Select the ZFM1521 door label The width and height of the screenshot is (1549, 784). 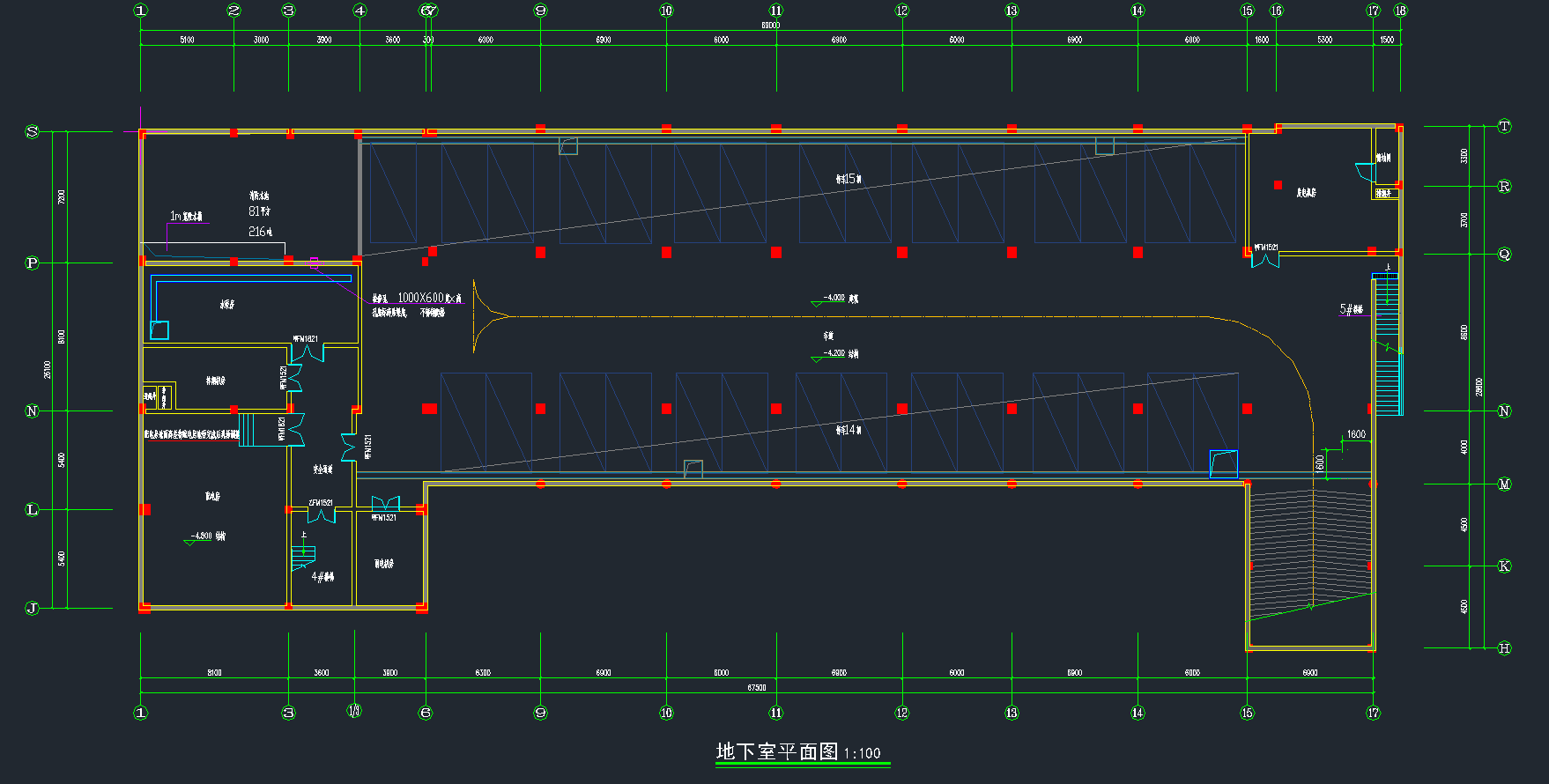tap(321, 503)
